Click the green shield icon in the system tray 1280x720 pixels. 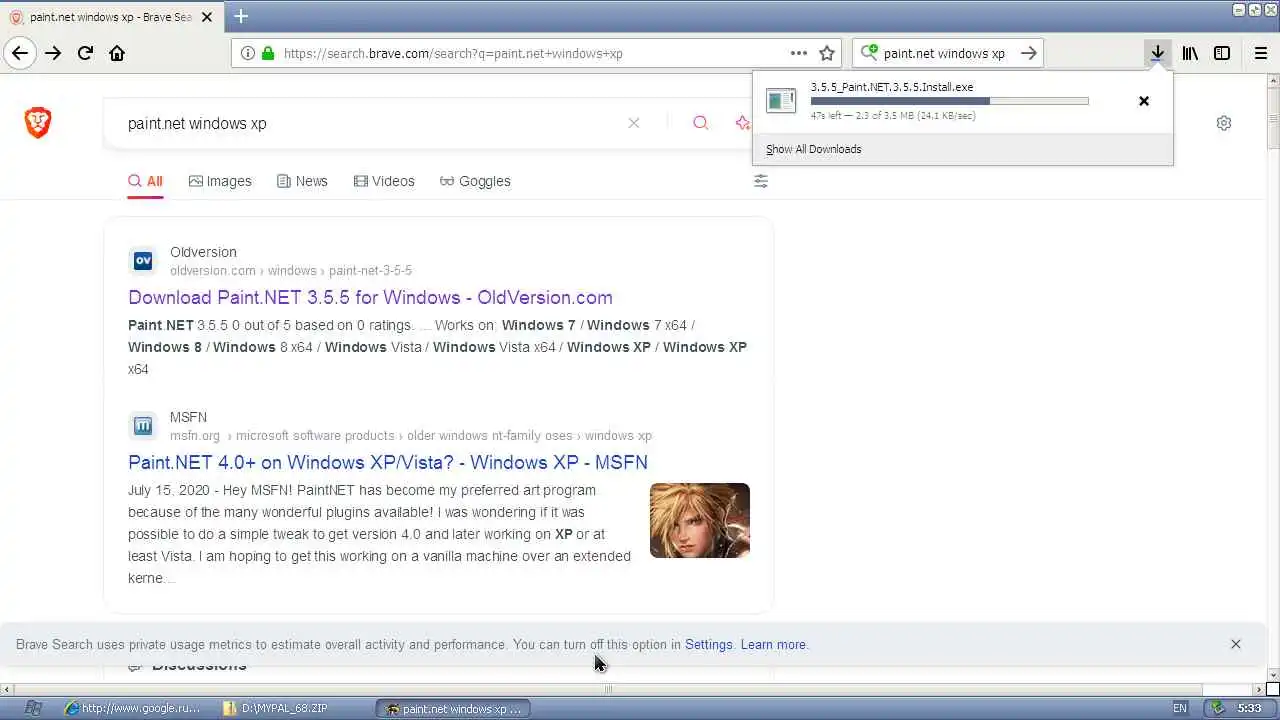click(1217, 708)
